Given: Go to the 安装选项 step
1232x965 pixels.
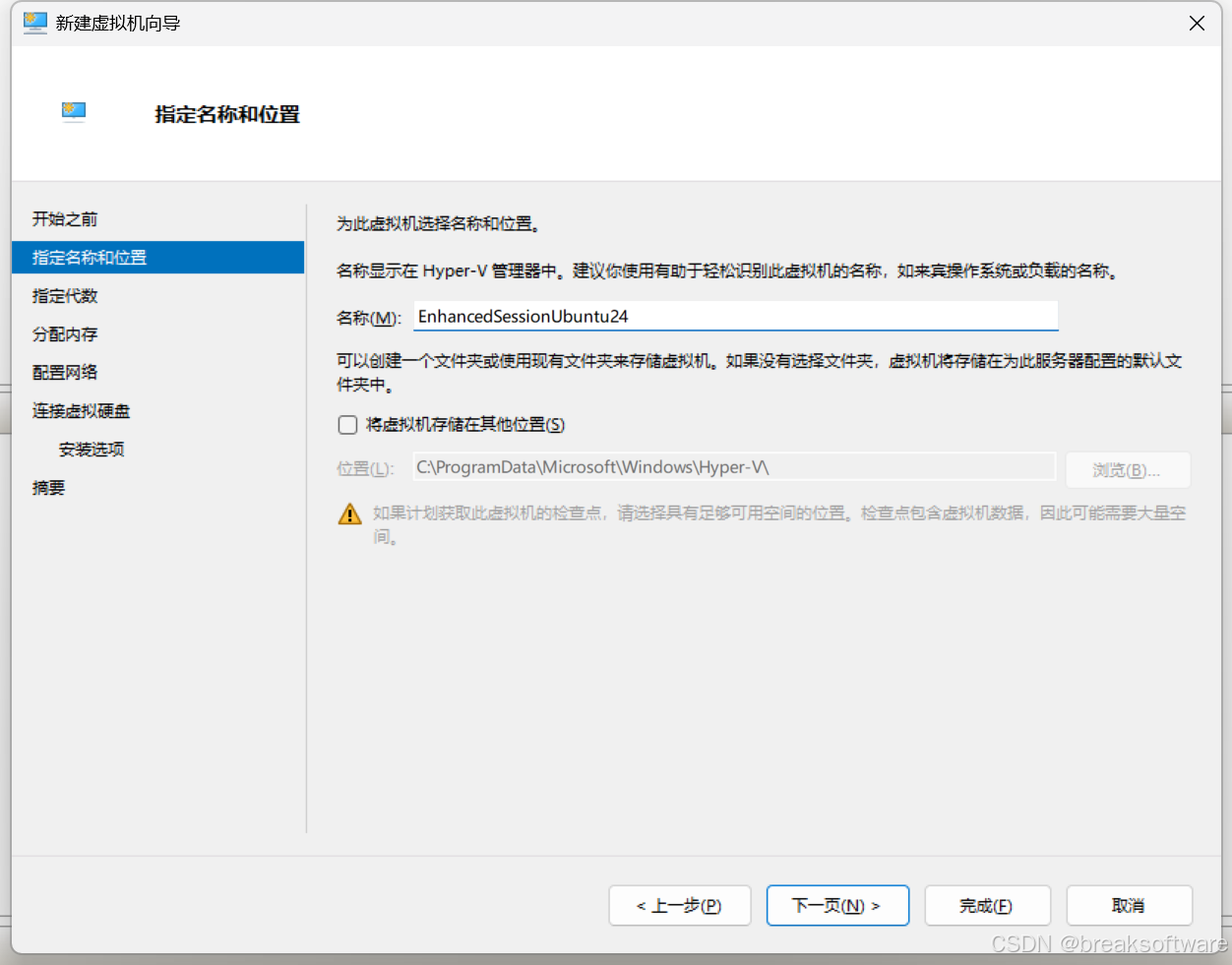Looking at the screenshot, I should (92, 450).
